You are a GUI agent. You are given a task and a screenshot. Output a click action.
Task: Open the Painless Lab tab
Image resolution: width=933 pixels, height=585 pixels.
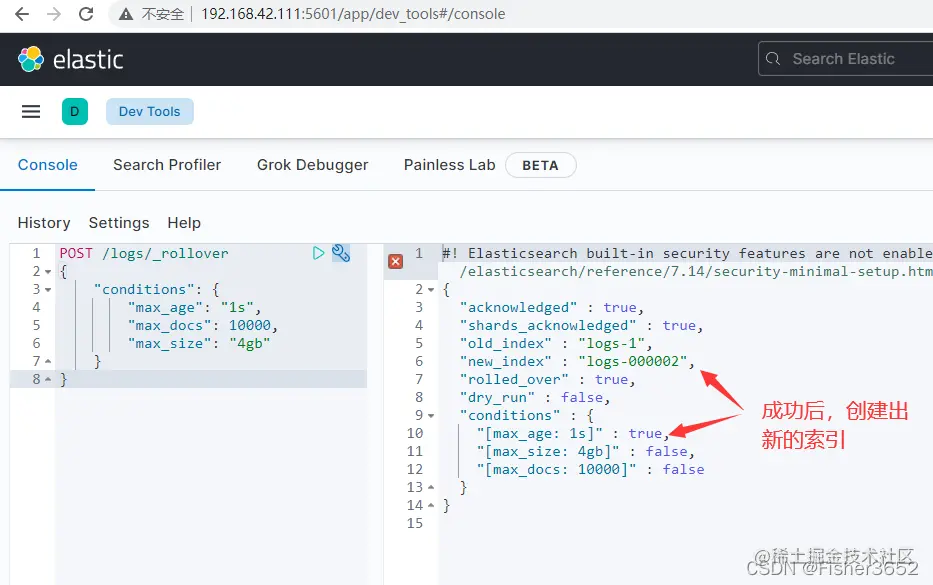(x=449, y=165)
